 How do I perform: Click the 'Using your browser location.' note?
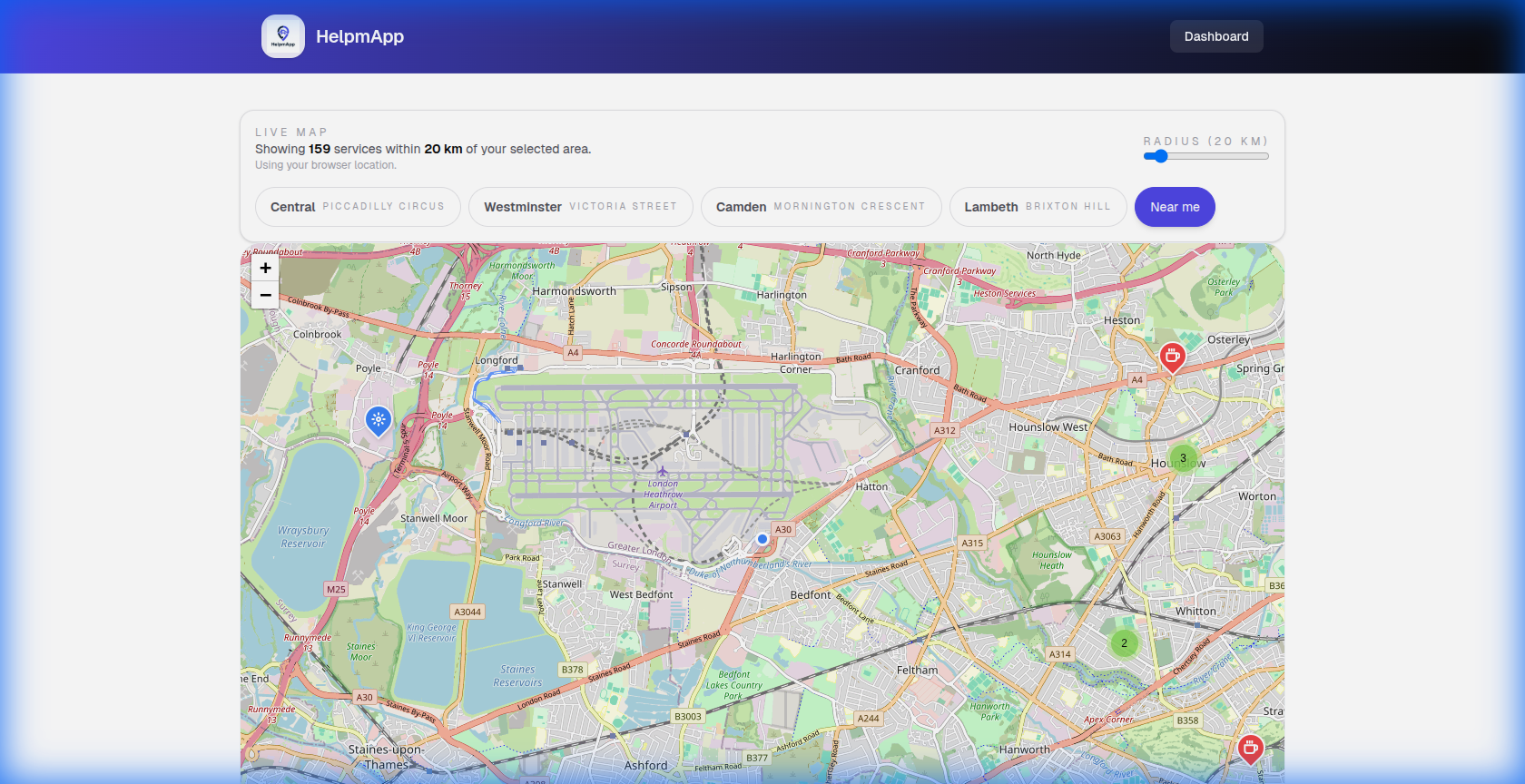[x=326, y=165]
